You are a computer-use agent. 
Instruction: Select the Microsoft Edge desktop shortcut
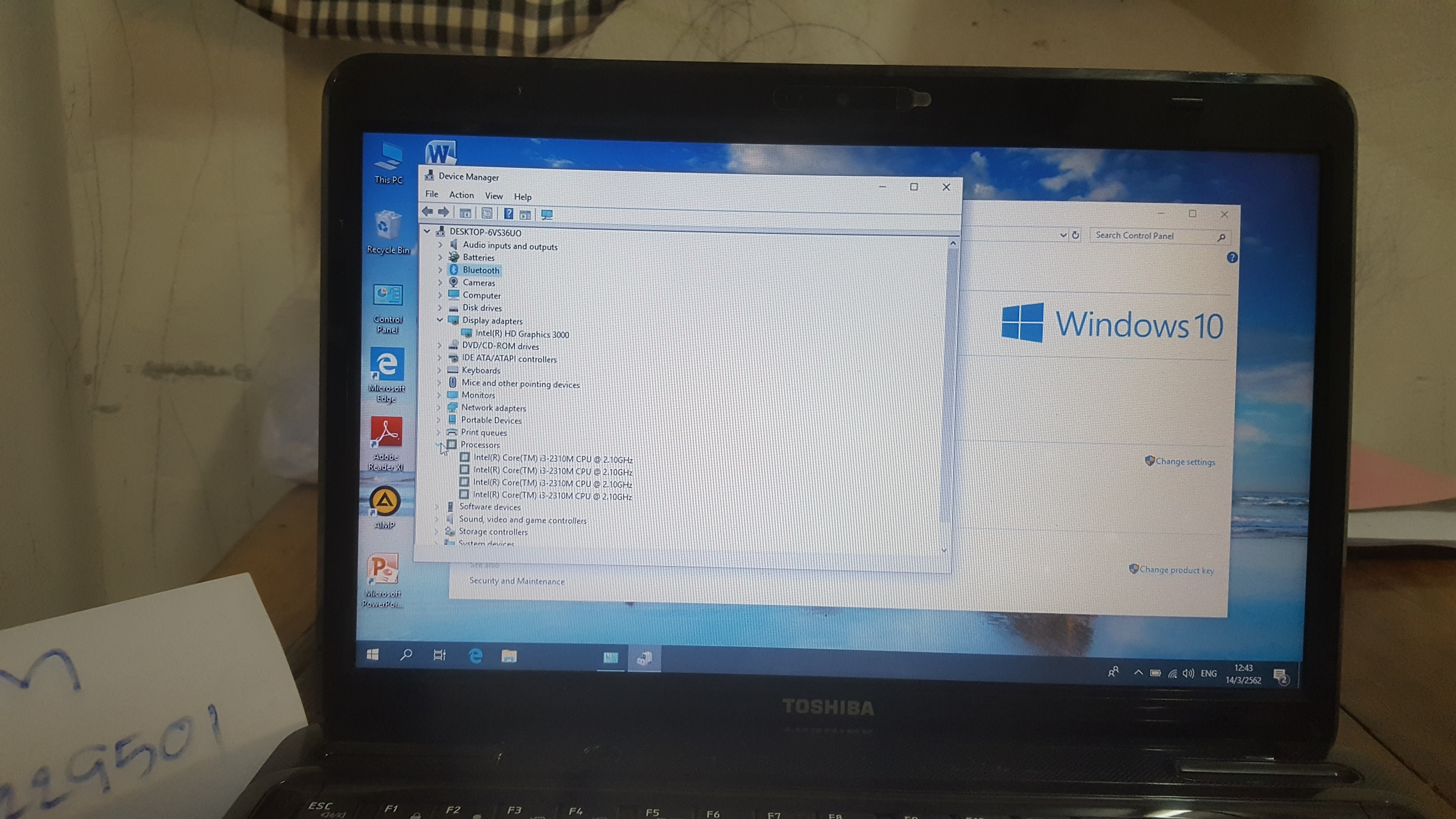click(x=387, y=375)
